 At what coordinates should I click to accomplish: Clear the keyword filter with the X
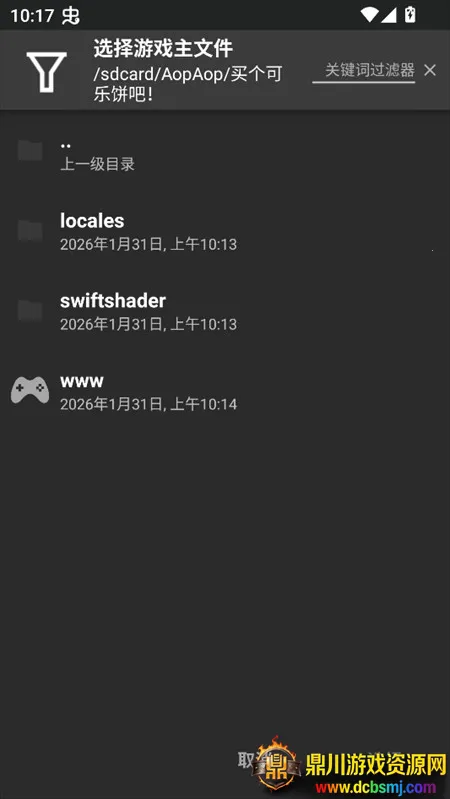tap(430, 70)
